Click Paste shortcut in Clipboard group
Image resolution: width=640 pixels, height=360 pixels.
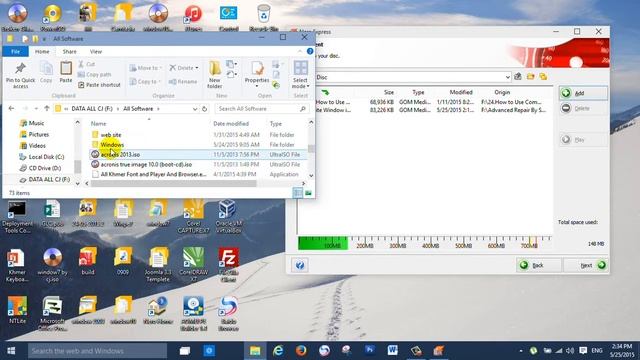99,85
